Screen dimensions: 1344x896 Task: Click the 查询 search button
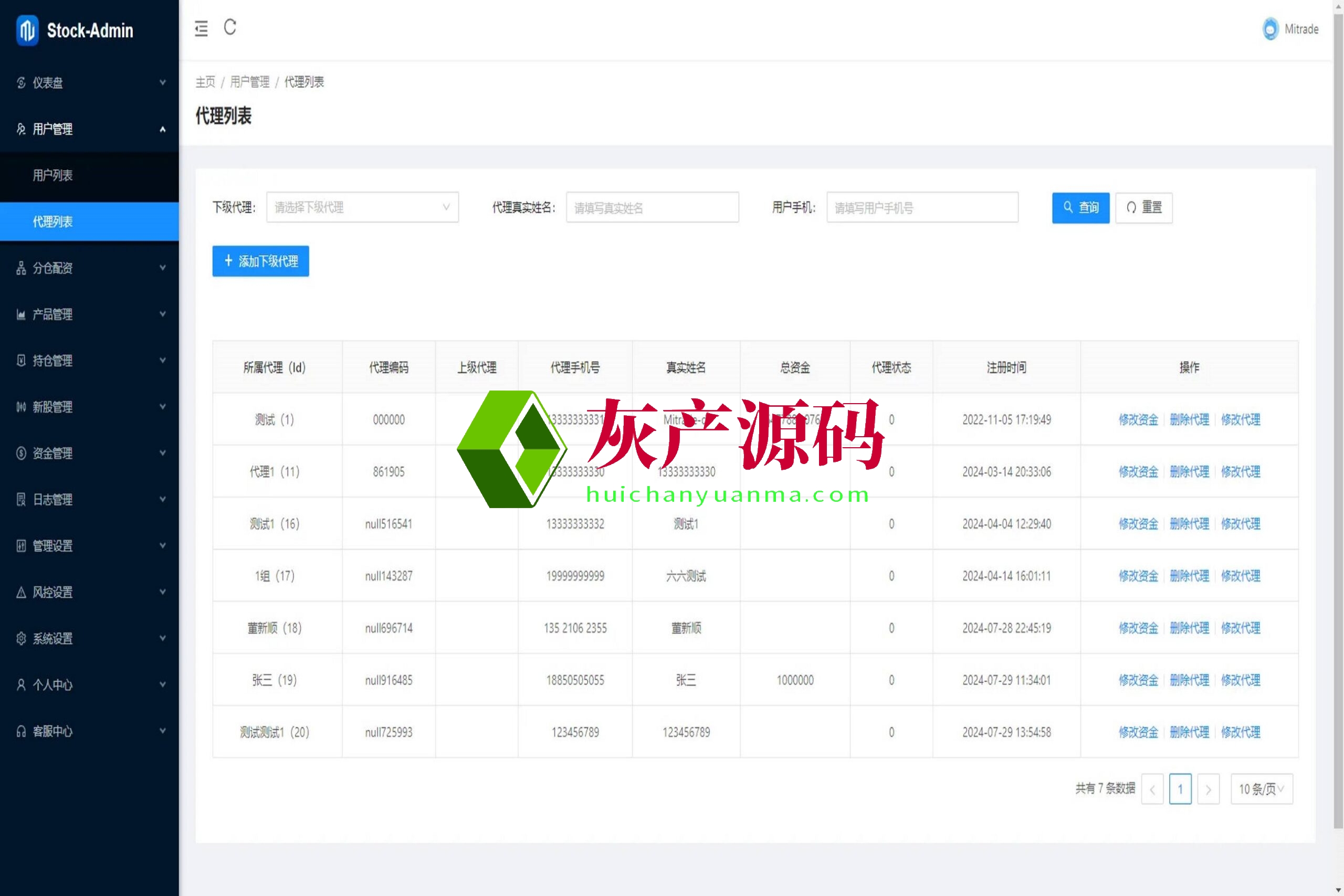1080,207
